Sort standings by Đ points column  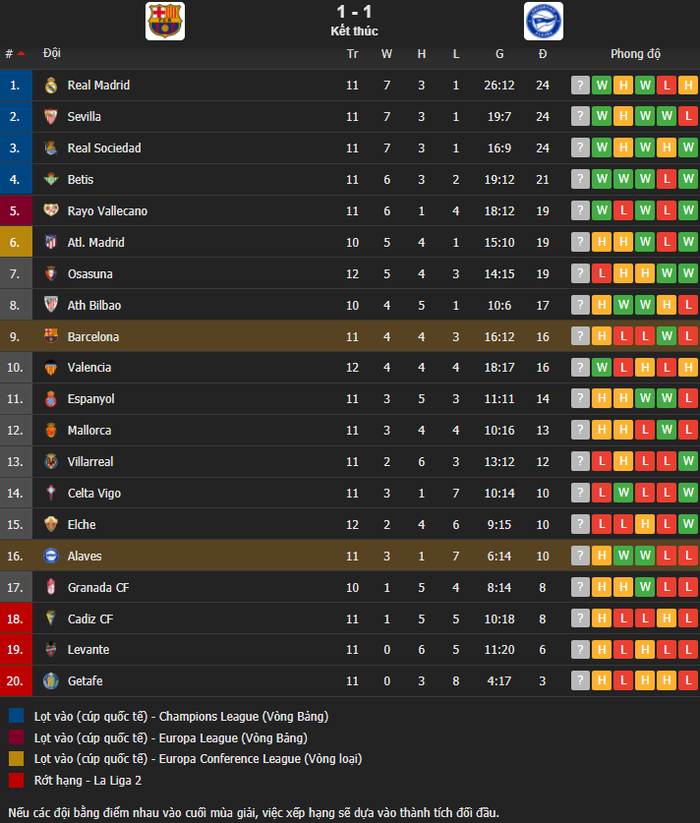(x=543, y=54)
